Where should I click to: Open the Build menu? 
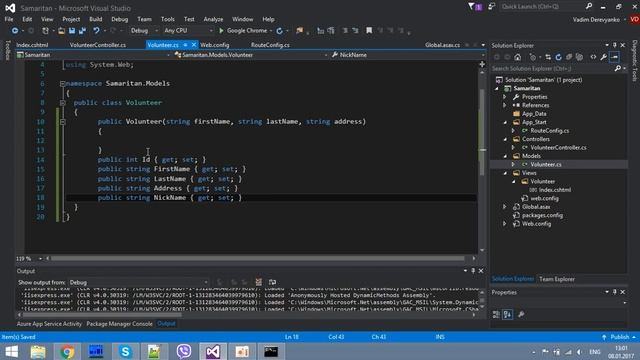tap(96, 19)
